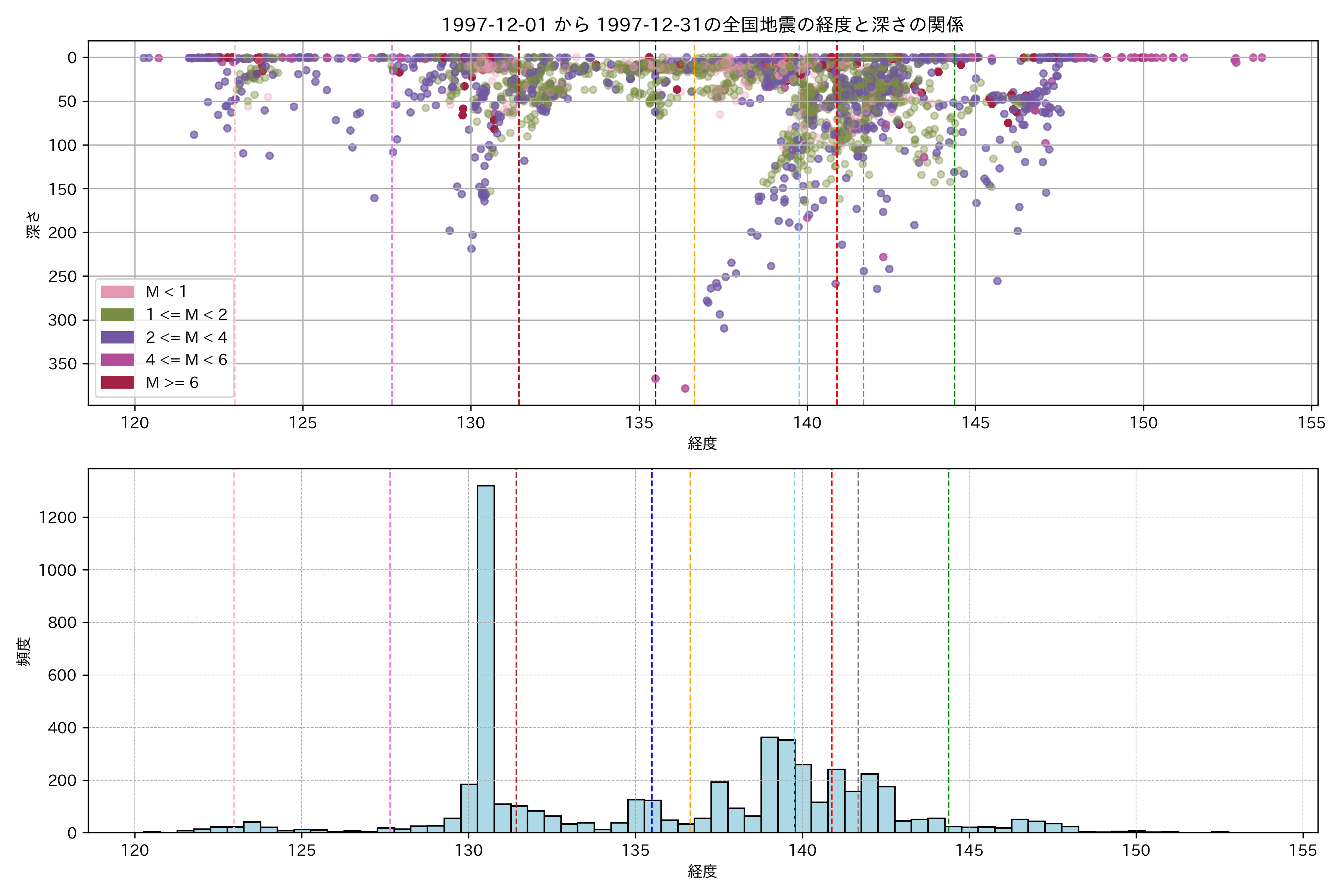Screen dimensions: 1344x896
Task: Click the purple '2 <= M < 4' legend swatch
Action: (117, 338)
